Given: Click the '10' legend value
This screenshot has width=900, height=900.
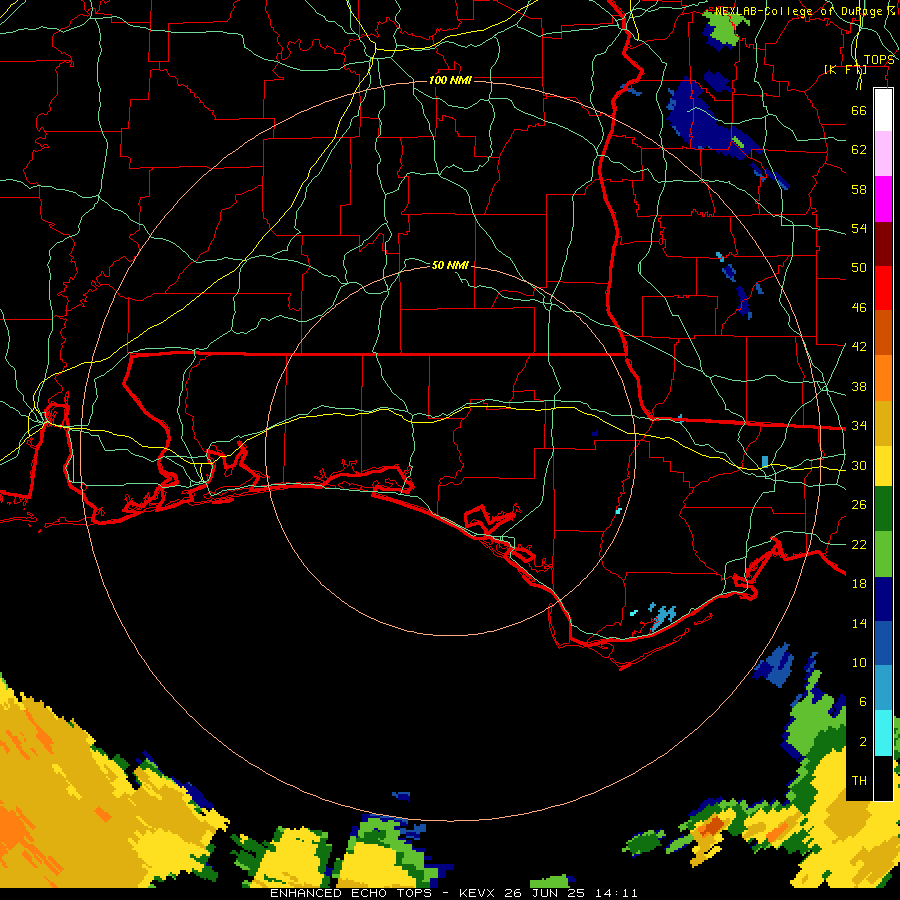Looking at the screenshot, I should pos(859,662).
